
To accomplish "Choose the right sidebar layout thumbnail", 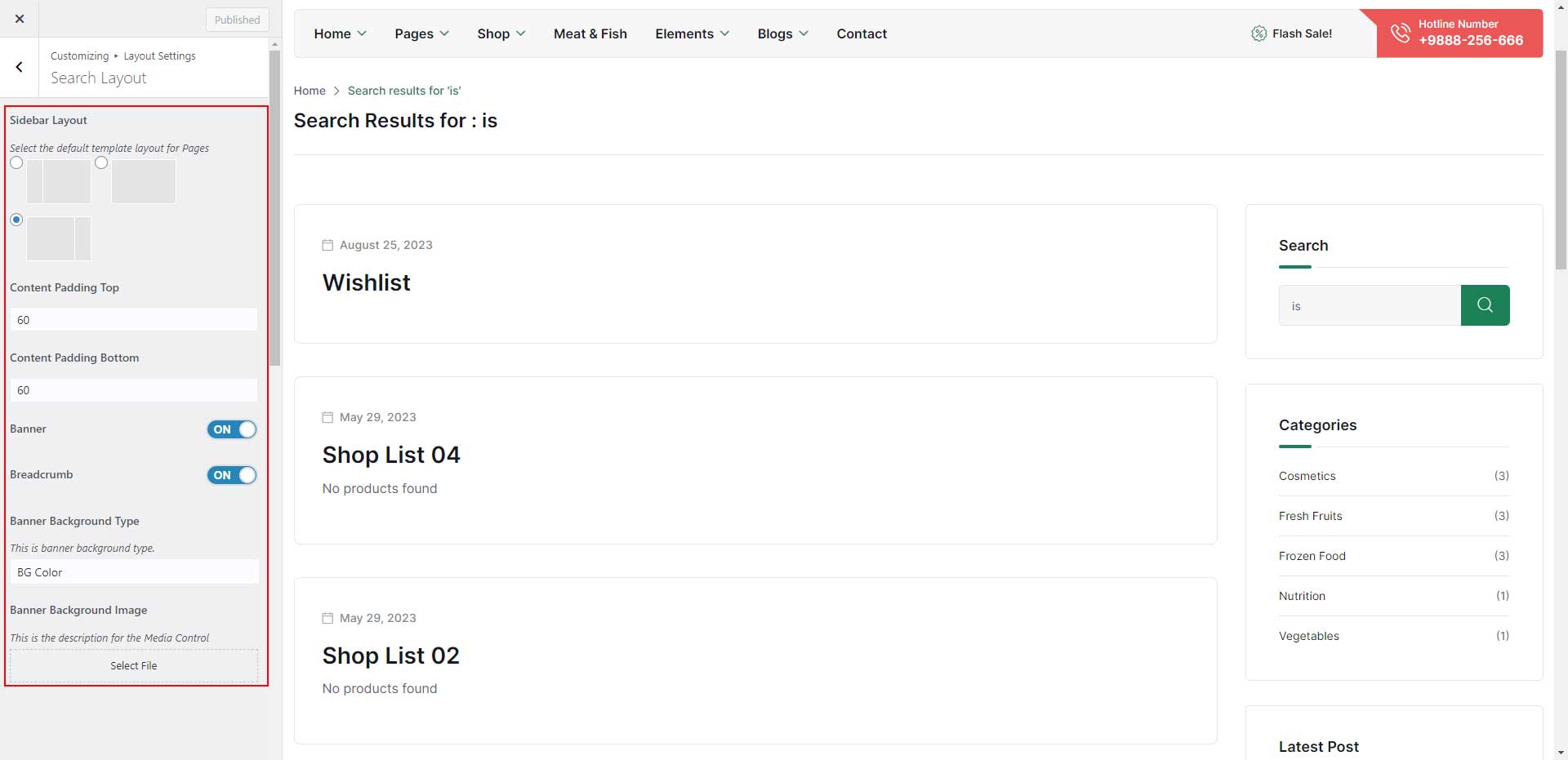I will point(59,238).
